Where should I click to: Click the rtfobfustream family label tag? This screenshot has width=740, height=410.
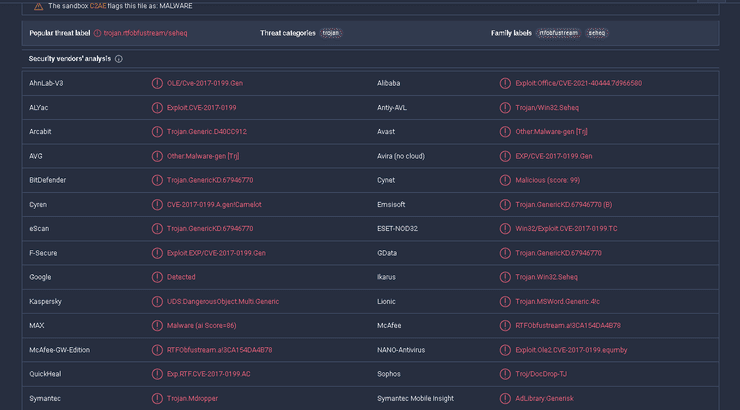pyautogui.click(x=558, y=33)
